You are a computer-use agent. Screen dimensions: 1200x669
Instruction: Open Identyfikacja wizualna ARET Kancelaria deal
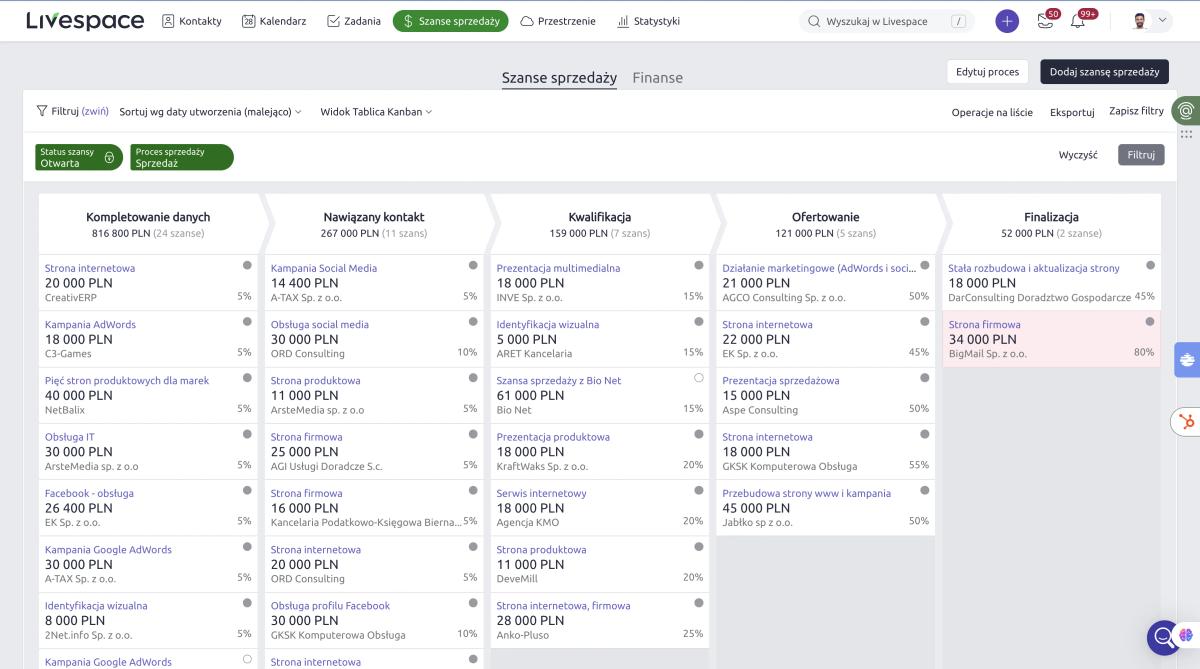click(548, 325)
